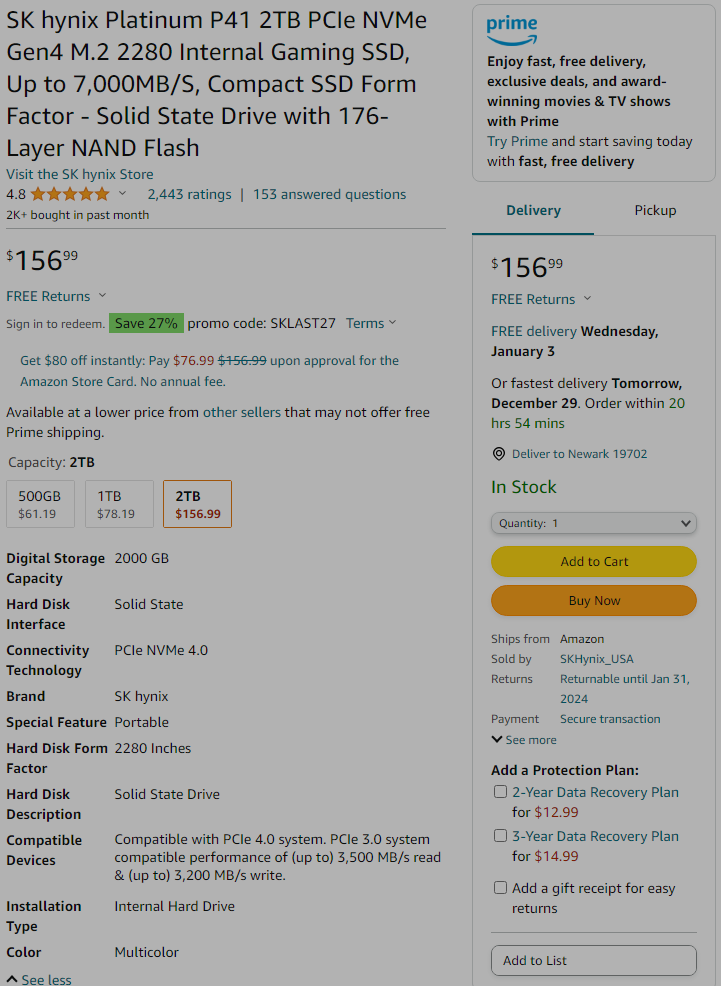This screenshot has height=986, width=721.
Task: Collapse product details with See less
Action: (x=39, y=979)
